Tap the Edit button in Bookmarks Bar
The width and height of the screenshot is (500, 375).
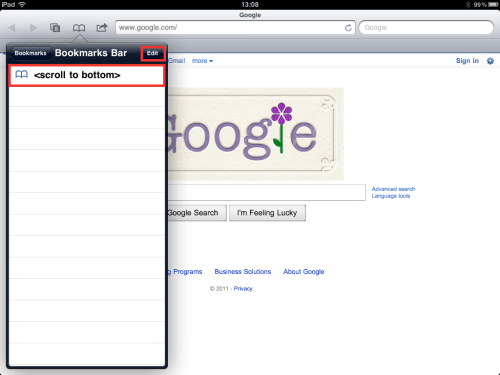pos(153,53)
